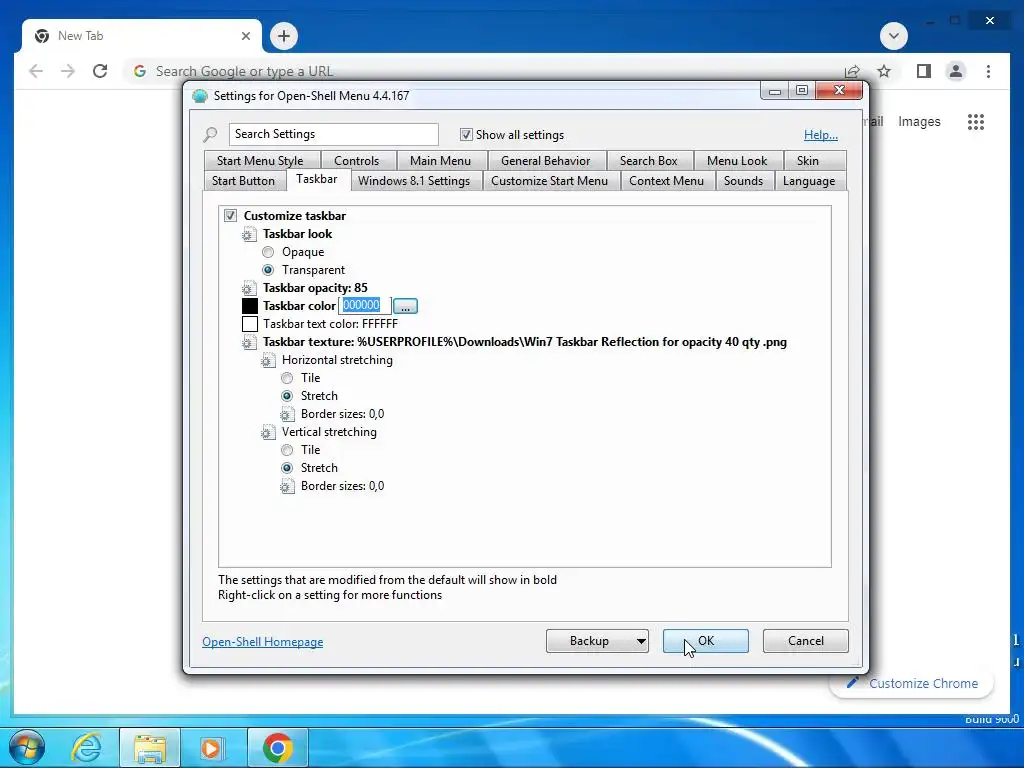Choose Stretch under Horizontal stretching
The width and height of the screenshot is (1024, 768).
click(287, 396)
